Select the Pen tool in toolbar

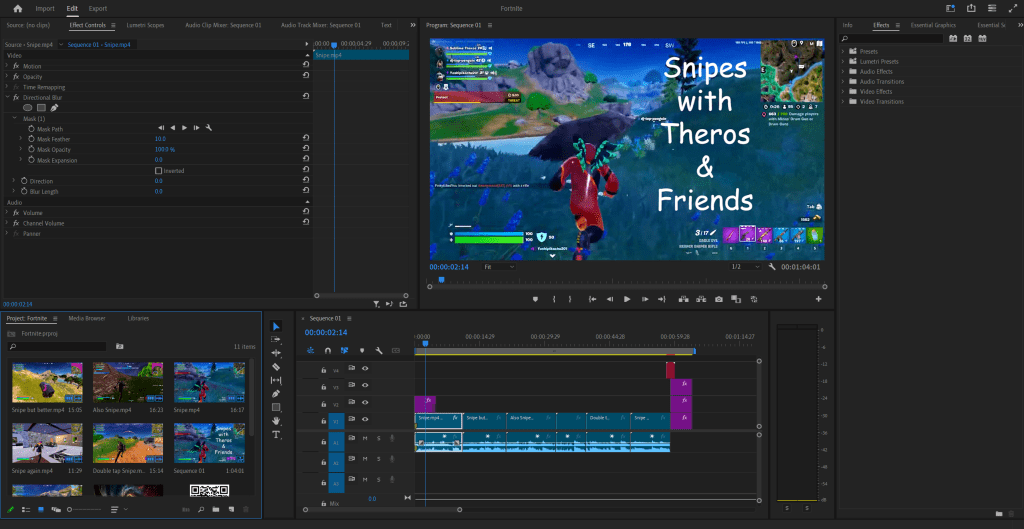point(276,393)
